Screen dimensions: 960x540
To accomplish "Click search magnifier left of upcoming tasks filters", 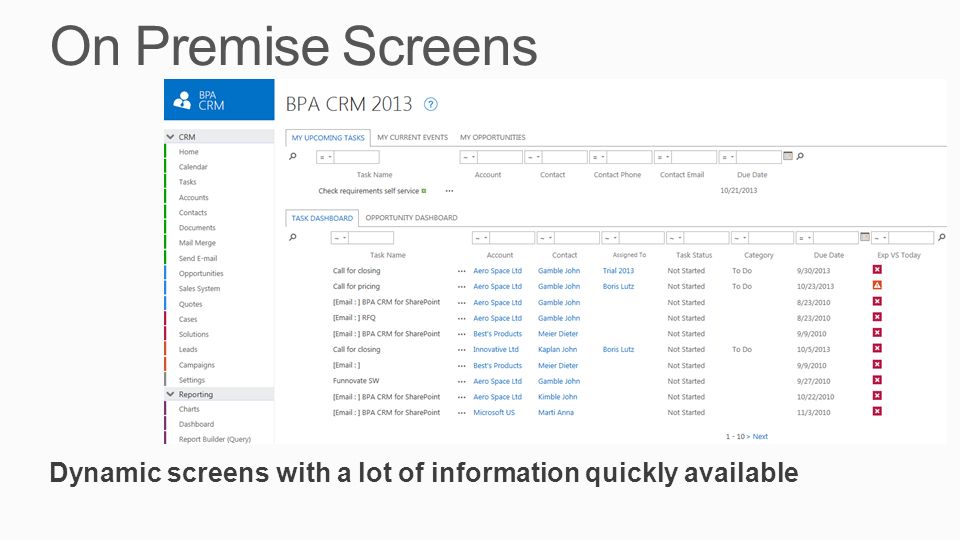I will tap(293, 157).
